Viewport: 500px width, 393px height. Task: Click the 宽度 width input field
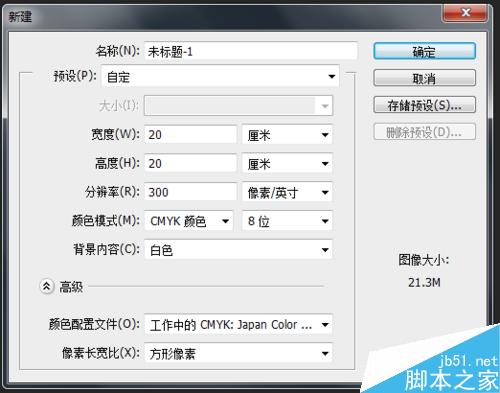(190, 135)
